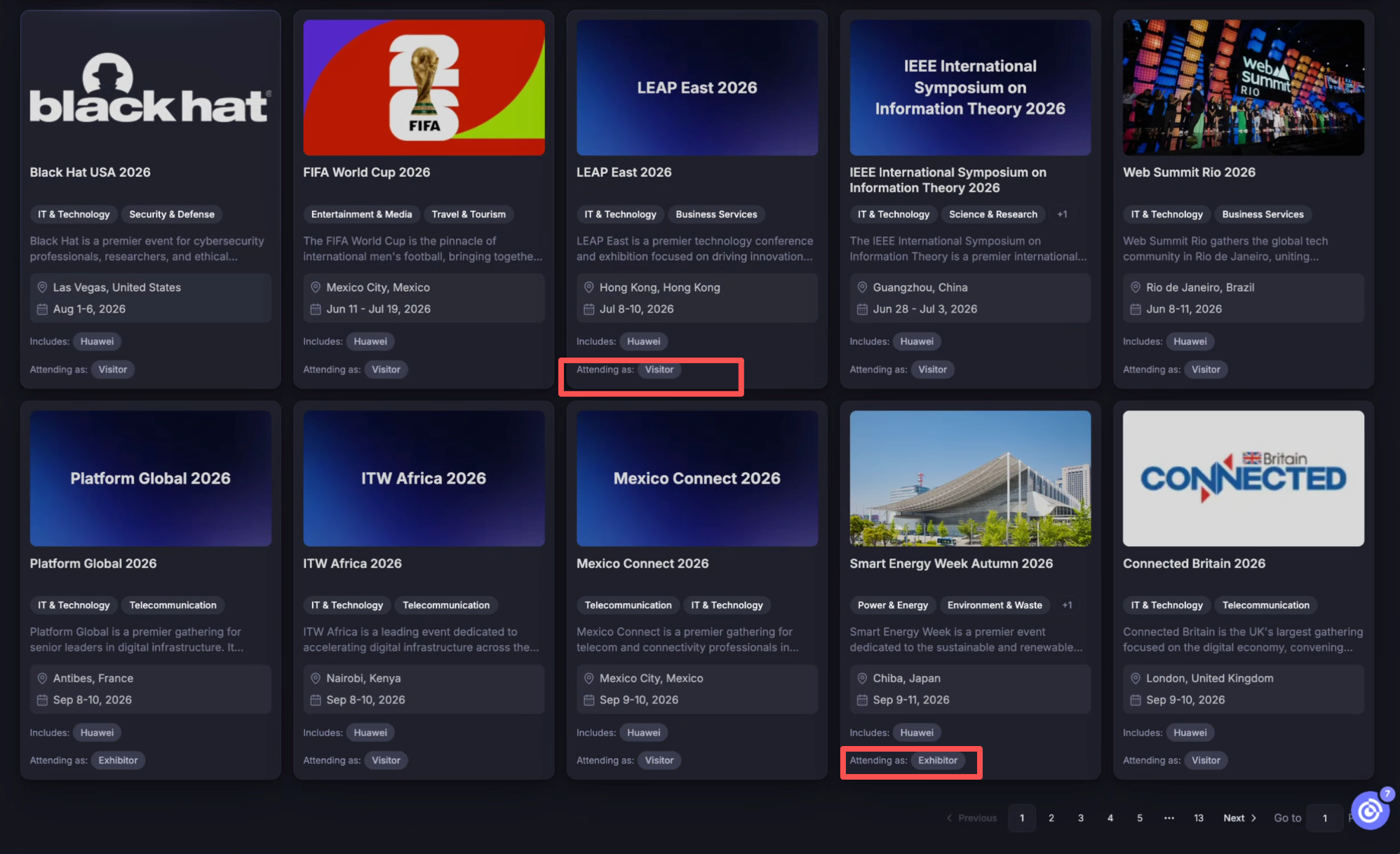The width and height of the screenshot is (1400, 854).
Task: Select page 4 in pagination
Action: click(1110, 818)
